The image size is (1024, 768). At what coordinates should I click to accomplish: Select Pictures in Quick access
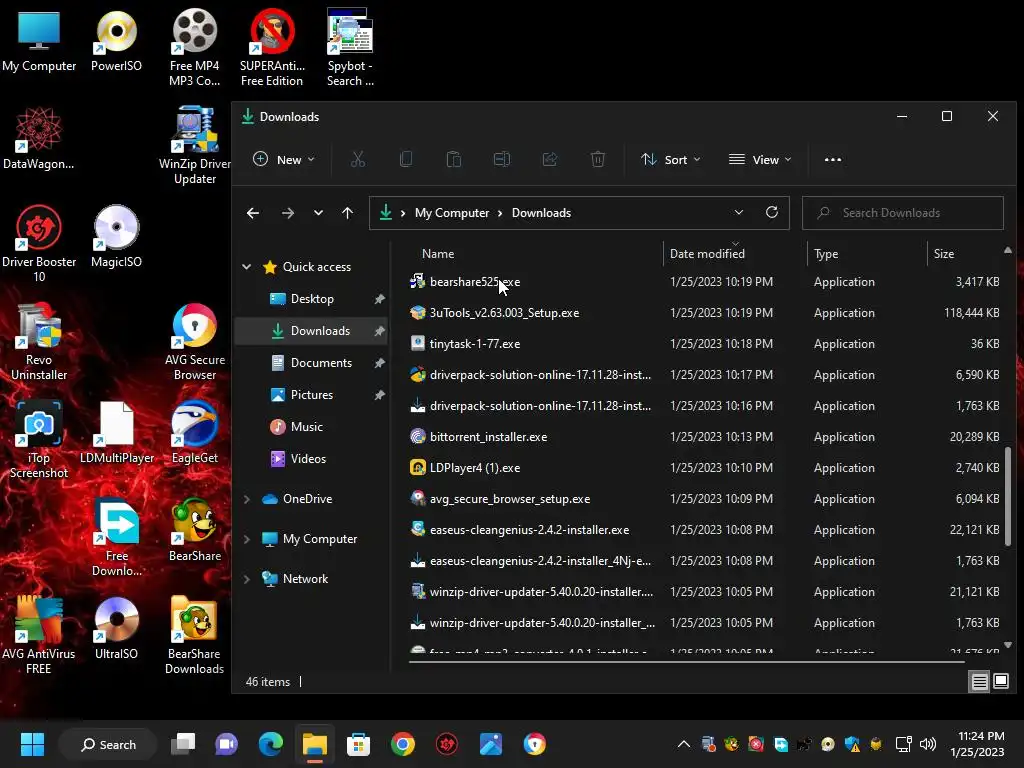click(x=311, y=394)
